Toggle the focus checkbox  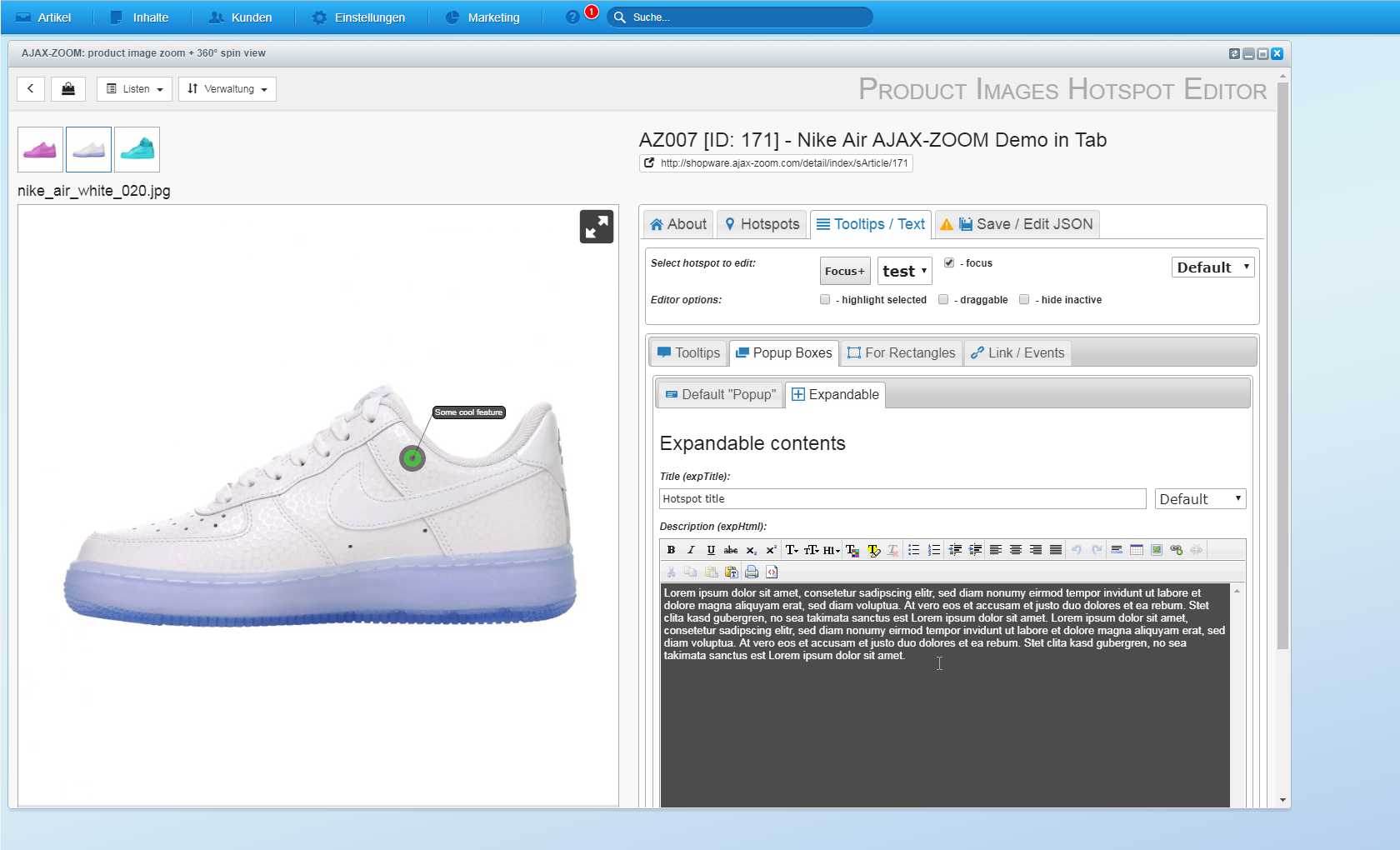pos(949,262)
